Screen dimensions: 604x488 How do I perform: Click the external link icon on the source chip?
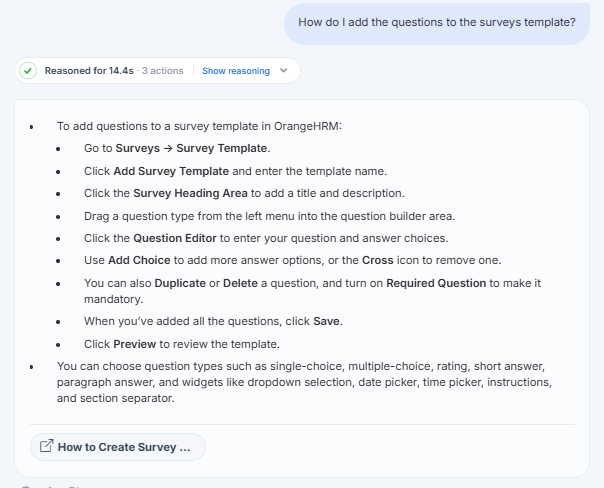(x=47, y=446)
